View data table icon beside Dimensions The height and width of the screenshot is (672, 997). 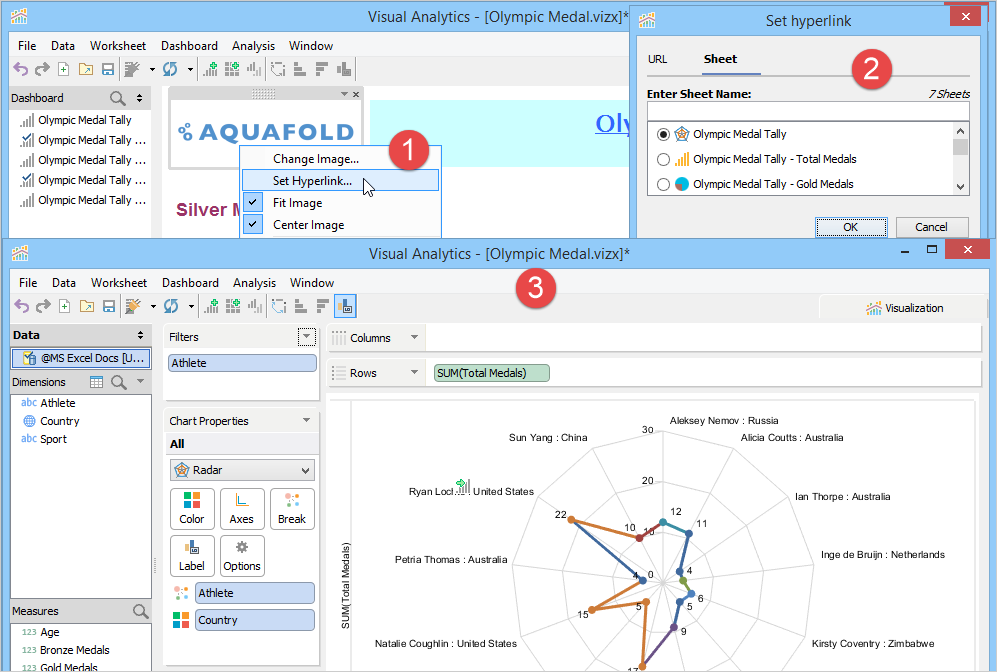[97, 382]
